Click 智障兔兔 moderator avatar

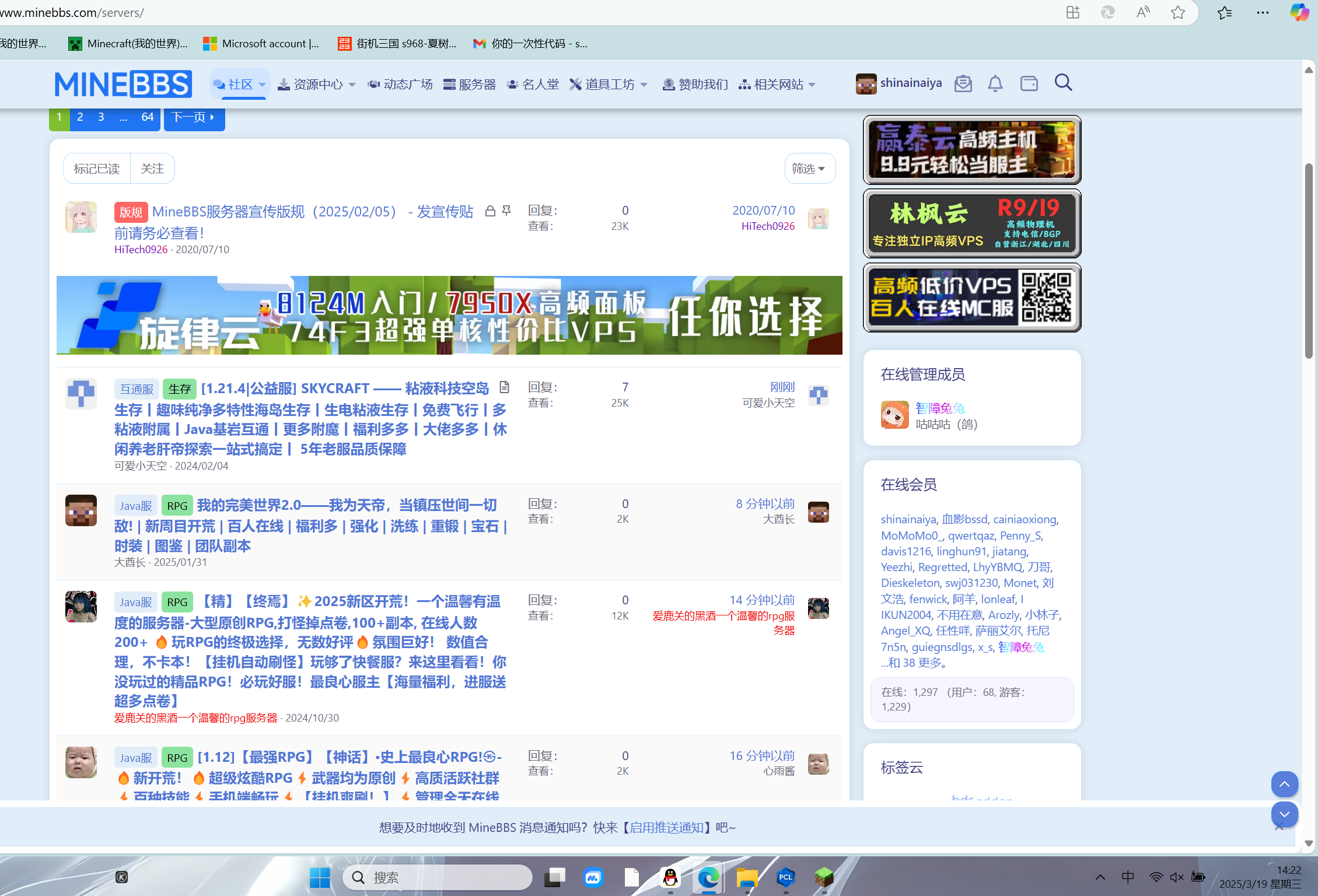(x=894, y=415)
